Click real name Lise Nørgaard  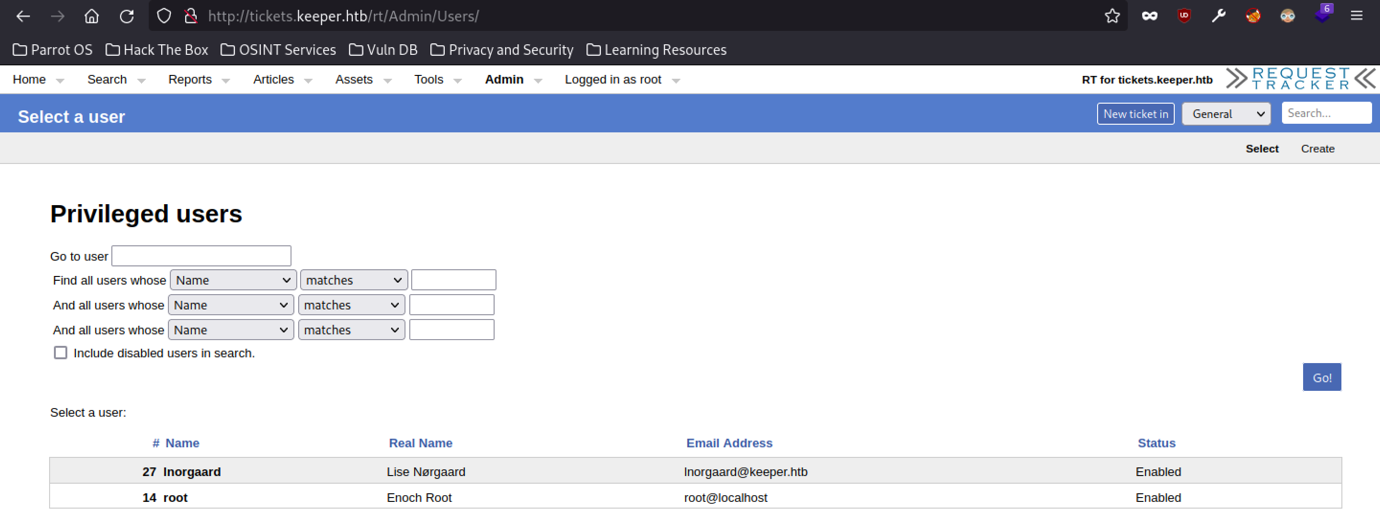pyautogui.click(x=426, y=471)
